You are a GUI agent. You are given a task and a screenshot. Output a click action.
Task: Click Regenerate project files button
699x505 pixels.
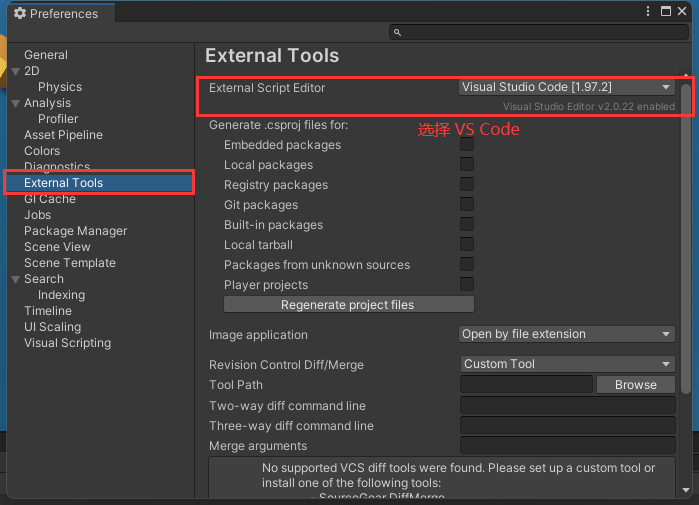click(349, 304)
